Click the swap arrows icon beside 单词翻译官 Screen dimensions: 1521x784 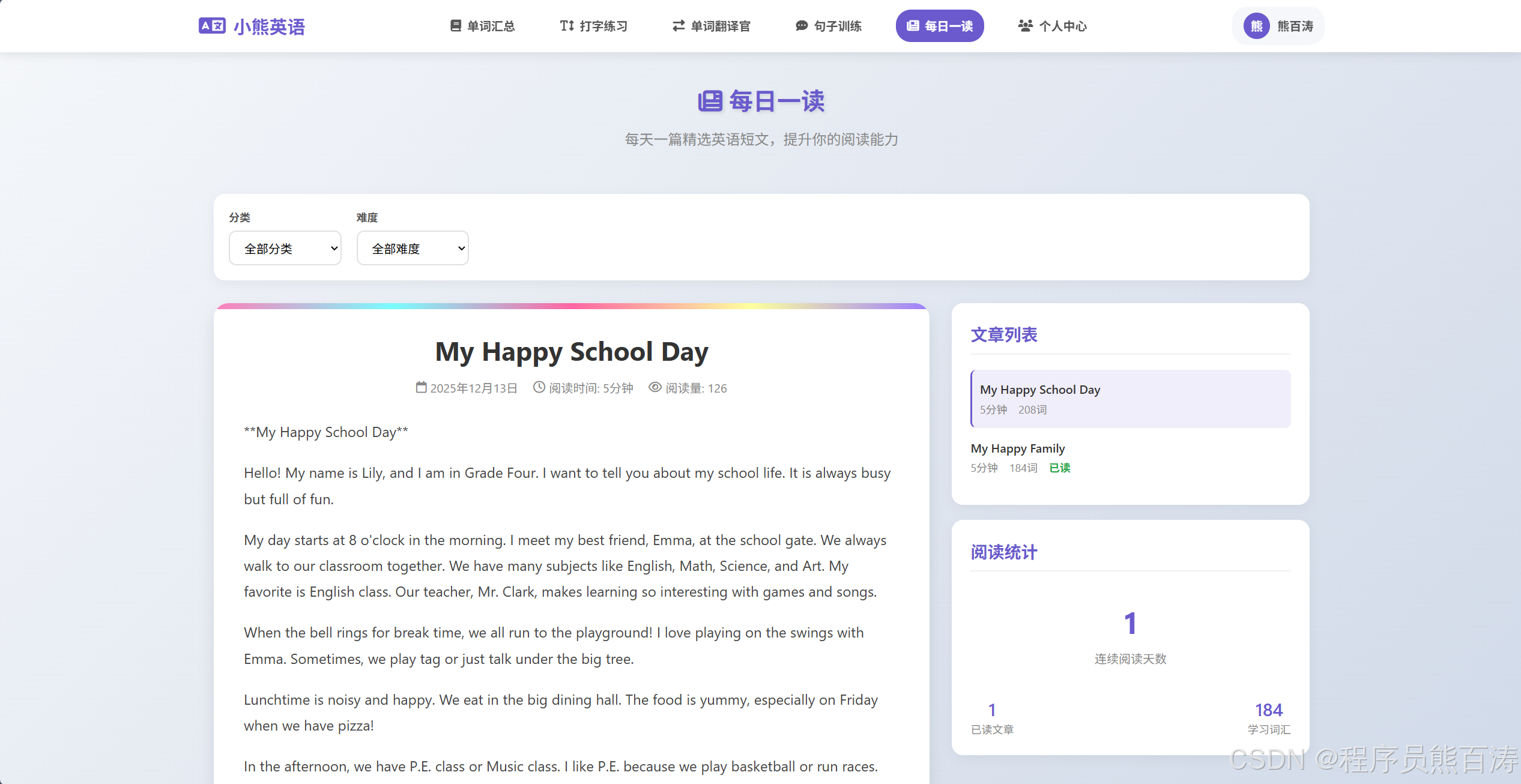coord(679,26)
